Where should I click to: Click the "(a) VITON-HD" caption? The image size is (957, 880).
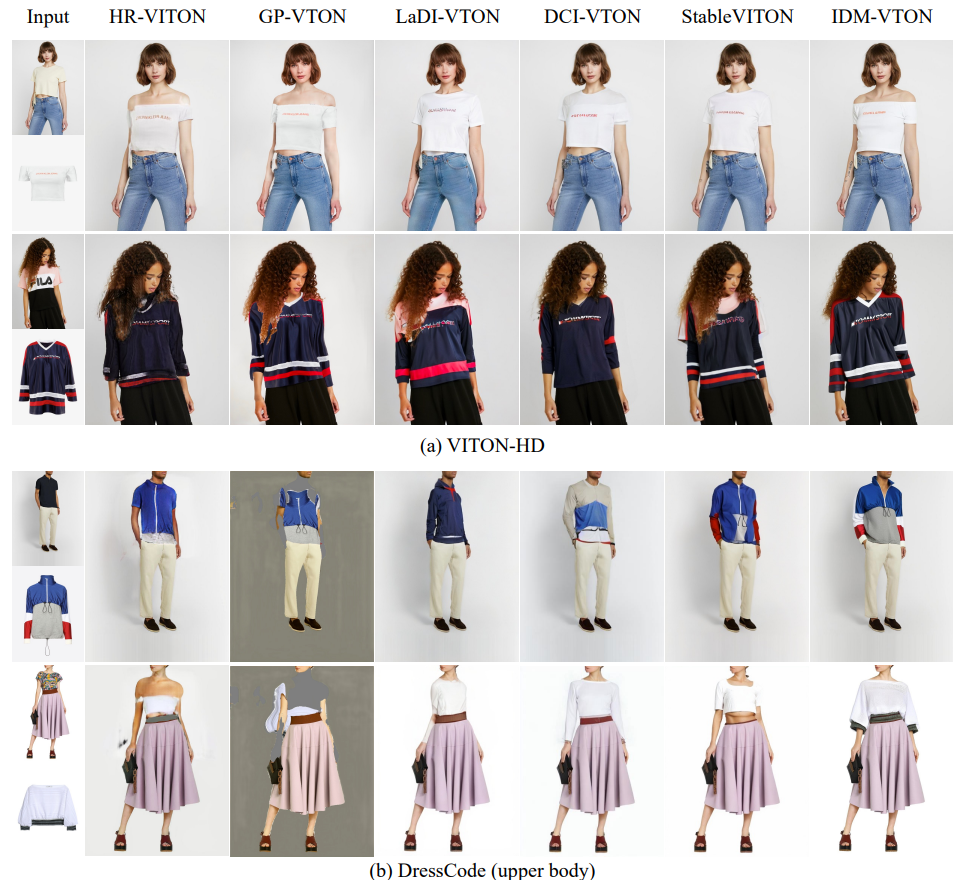482,445
